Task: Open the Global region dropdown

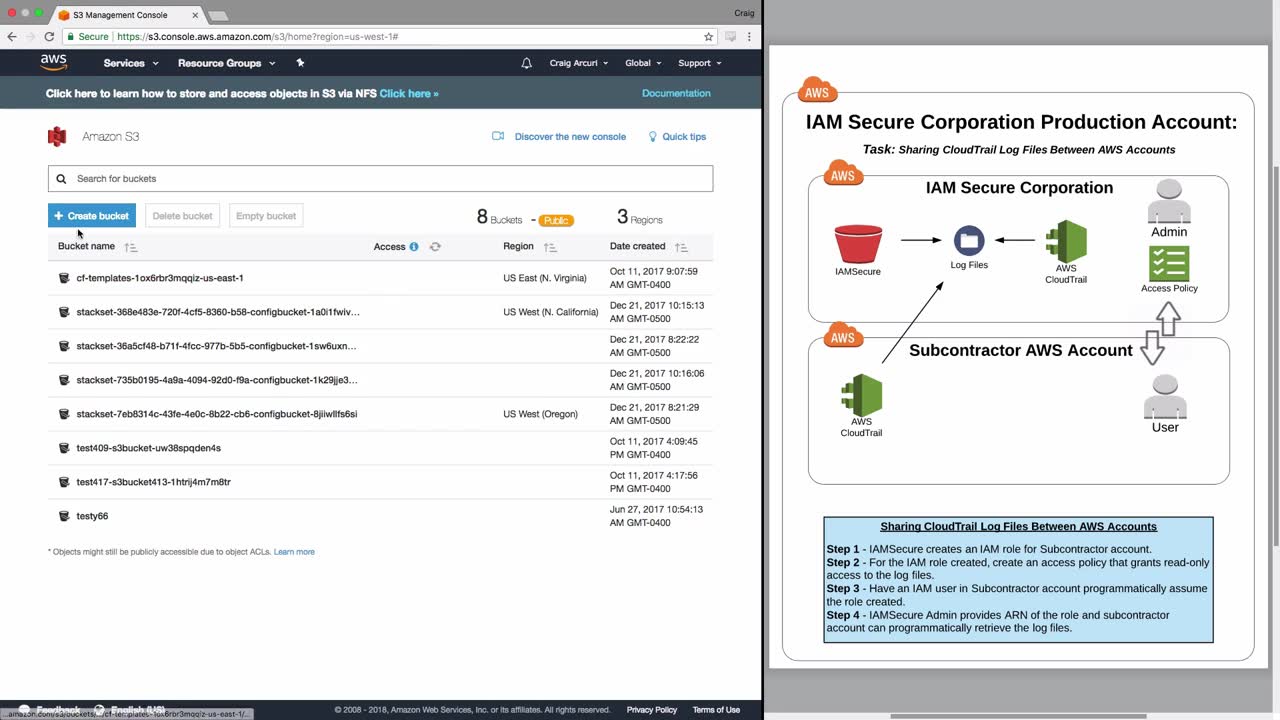Action: [643, 63]
